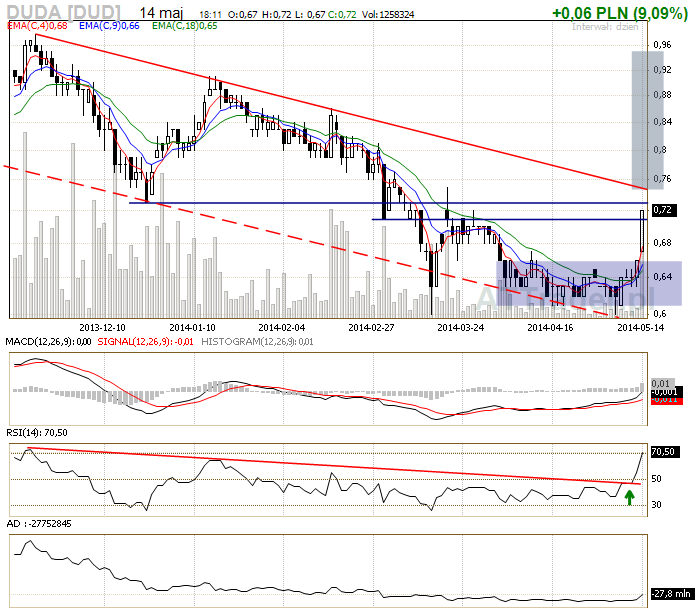The width and height of the screenshot is (700, 613).
Task: Click the Vol:1258324 volume readout
Action: point(388,15)
